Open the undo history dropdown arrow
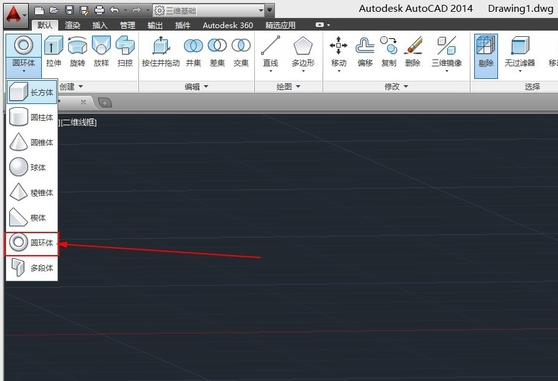Viewport: 558px width, 381px height. 125,11
